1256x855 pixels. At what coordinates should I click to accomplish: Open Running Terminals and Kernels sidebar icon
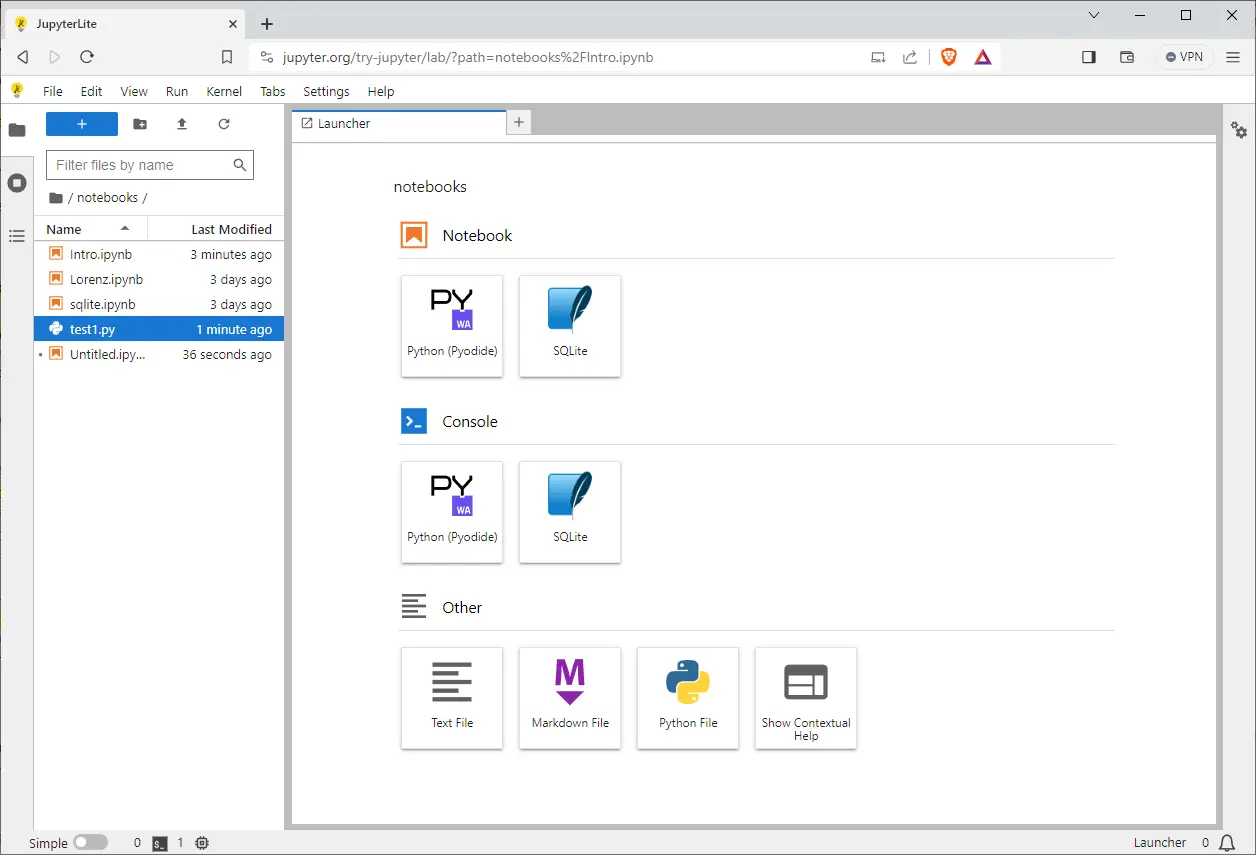tap(17, 183)
